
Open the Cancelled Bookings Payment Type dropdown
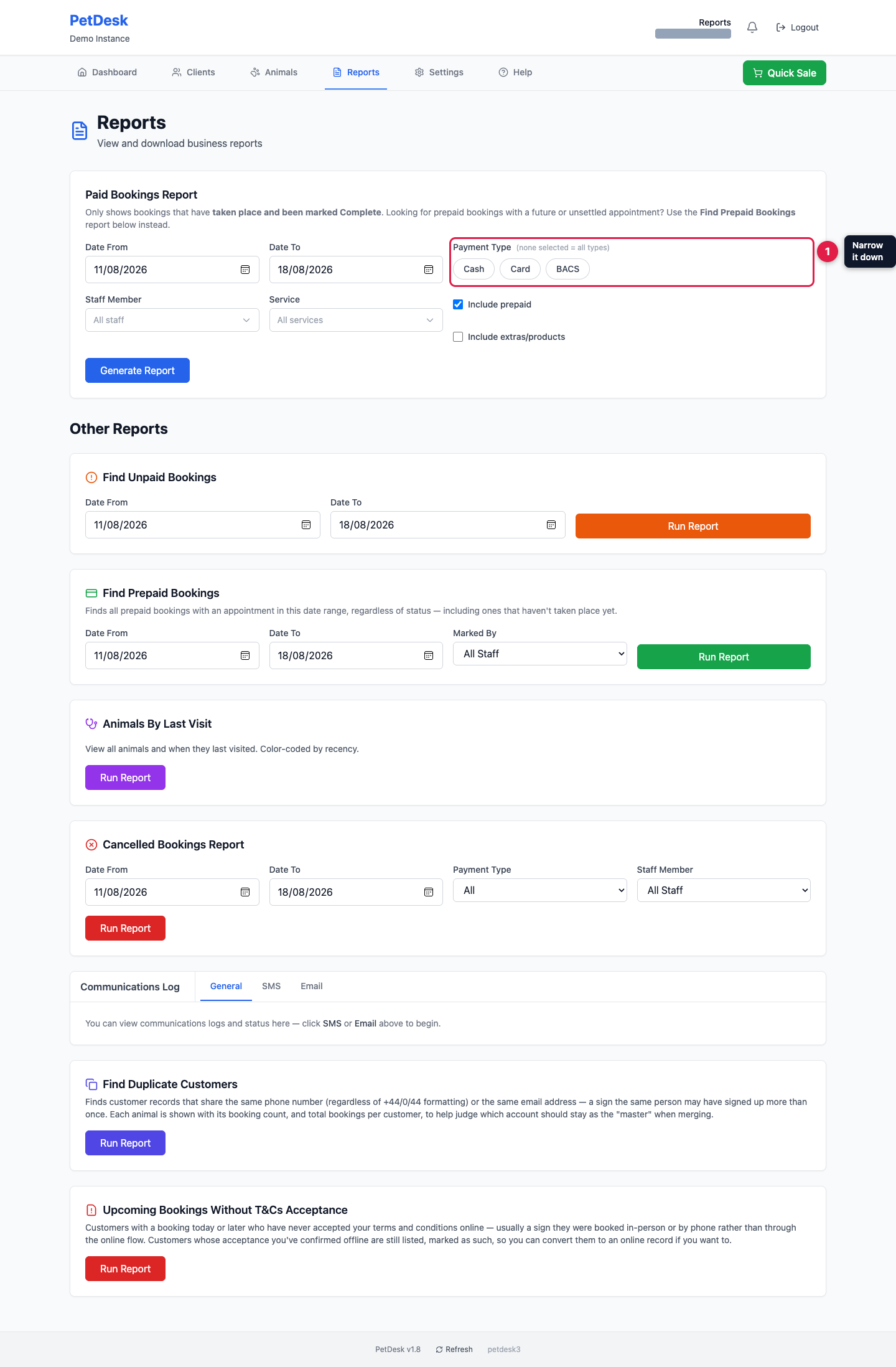[540, 890]
